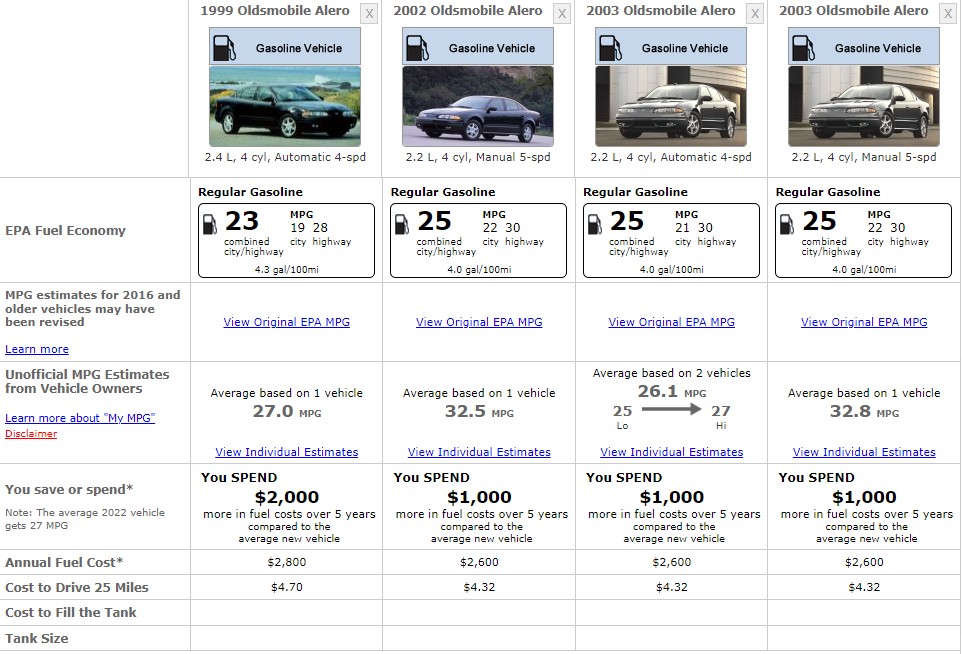View Original EPA MPG for 2003 Automatic Alero
The height and width of the screenshot is (654, 962).
tap(672, 322)
